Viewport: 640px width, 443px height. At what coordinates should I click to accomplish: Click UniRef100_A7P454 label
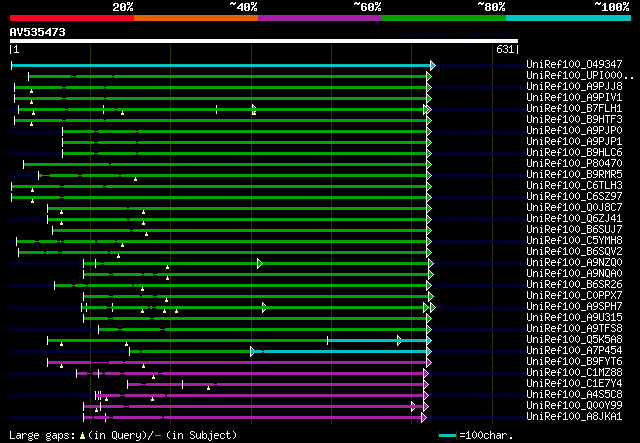[x=574, y=351]
